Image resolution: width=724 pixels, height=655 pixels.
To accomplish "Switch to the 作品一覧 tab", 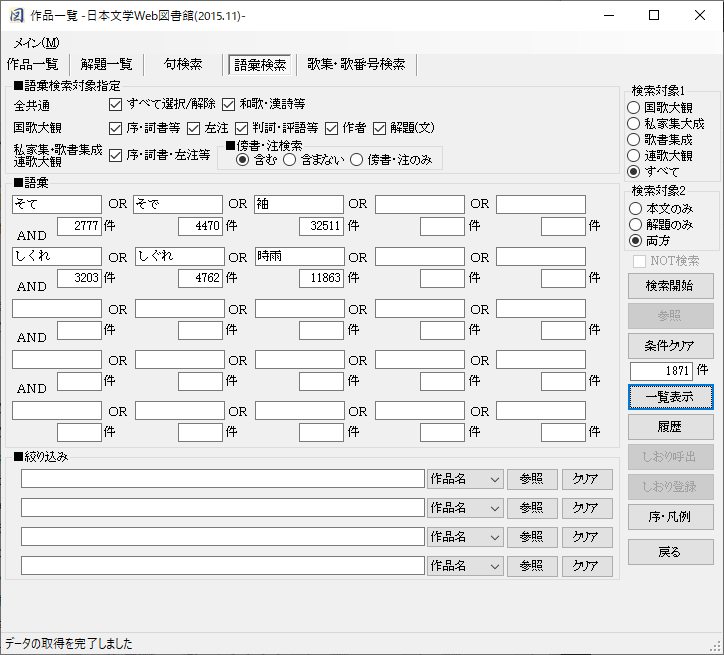I will 33,64.
